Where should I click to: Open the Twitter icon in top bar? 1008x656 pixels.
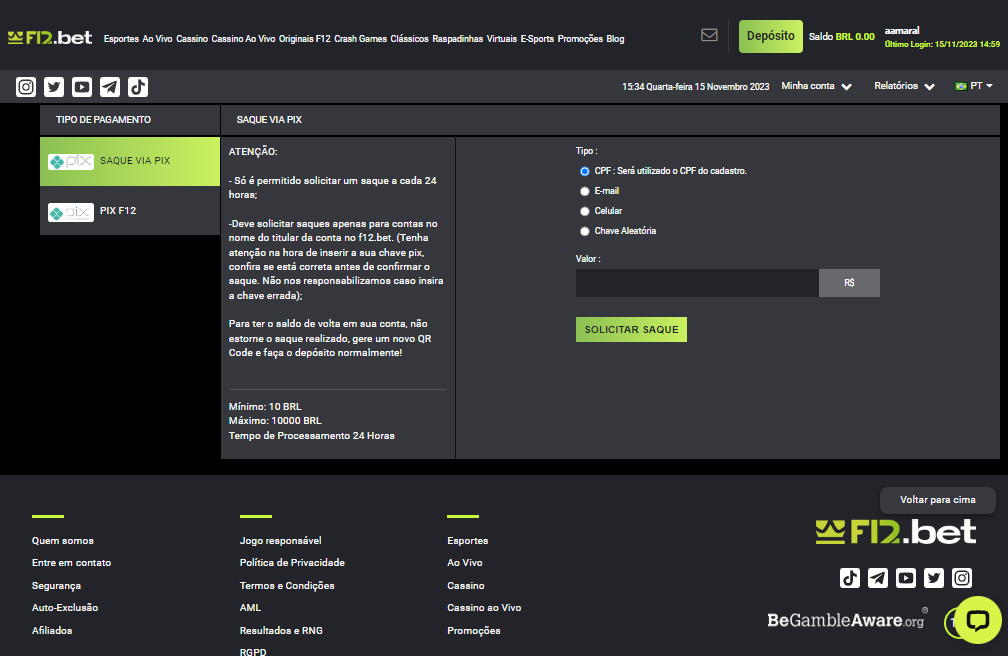click(54, 87)
